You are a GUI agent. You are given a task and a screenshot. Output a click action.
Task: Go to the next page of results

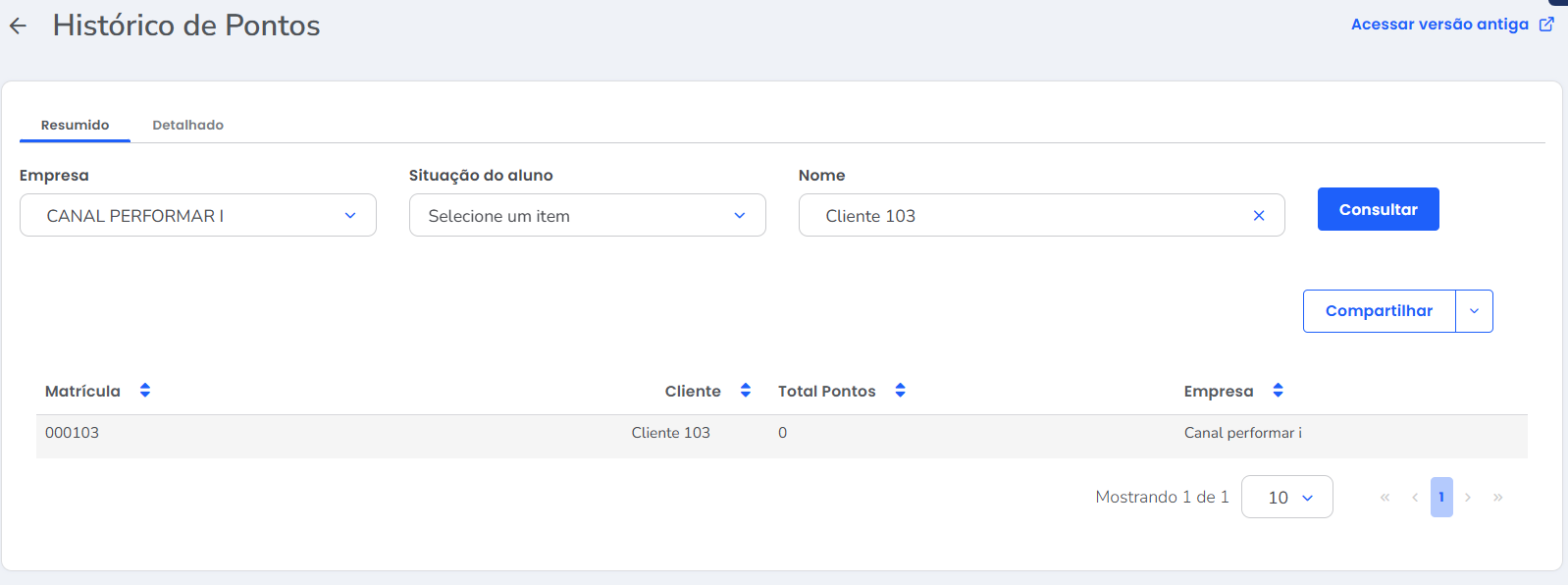(1468, 498)
